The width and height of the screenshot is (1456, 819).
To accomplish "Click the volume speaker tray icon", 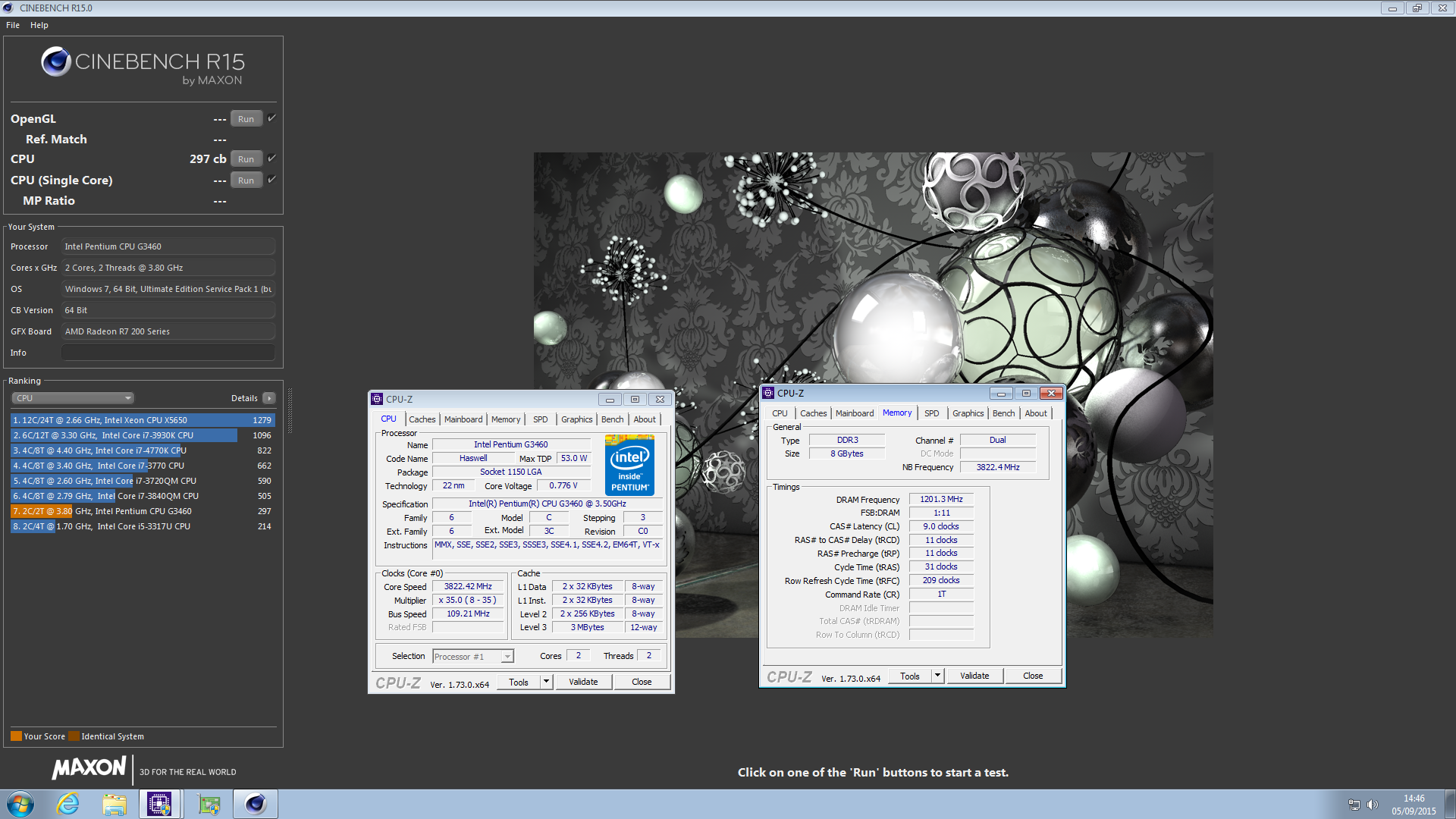I will (x=1372, y=805).
